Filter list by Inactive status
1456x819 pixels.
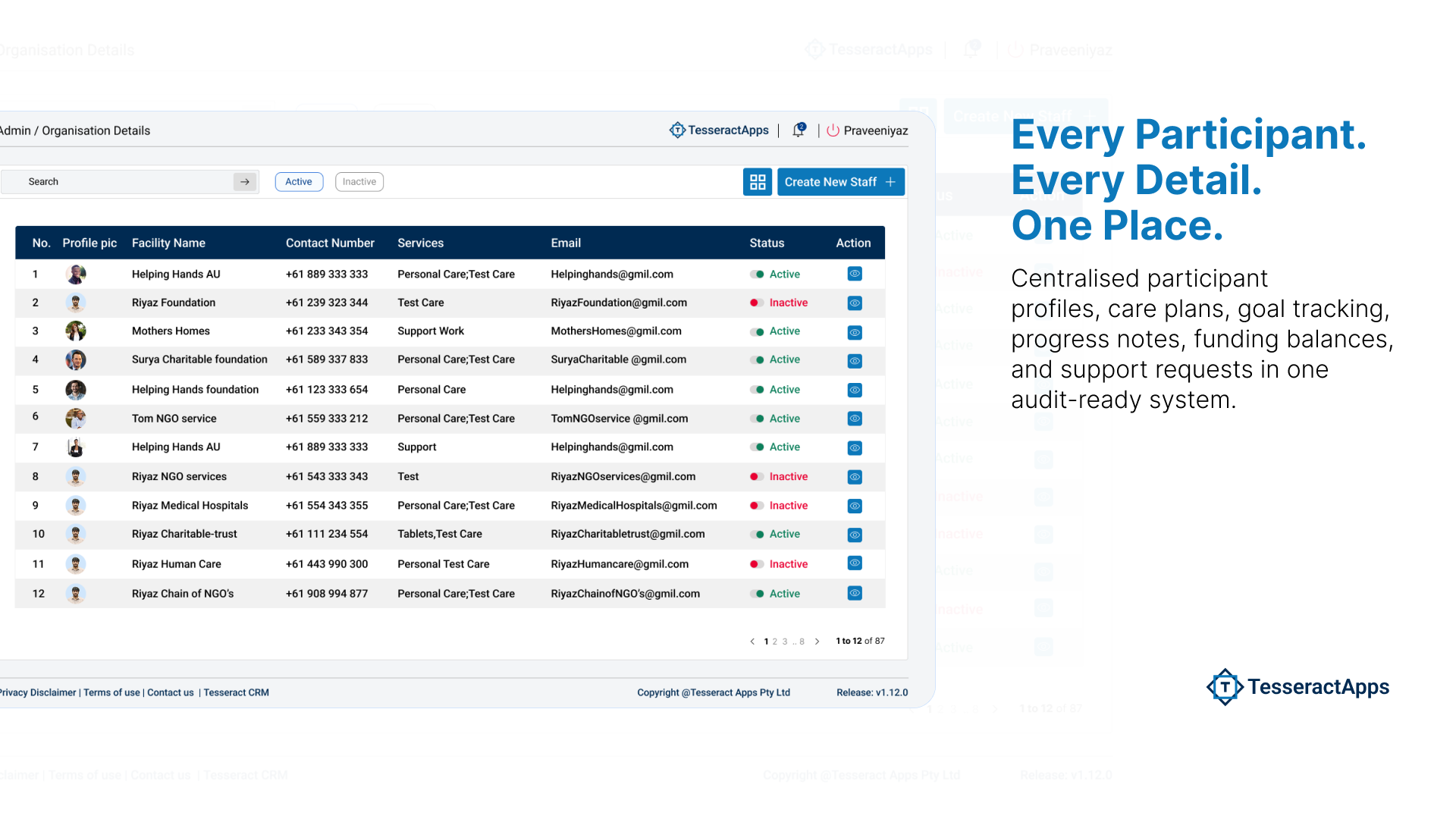[359, 182]
